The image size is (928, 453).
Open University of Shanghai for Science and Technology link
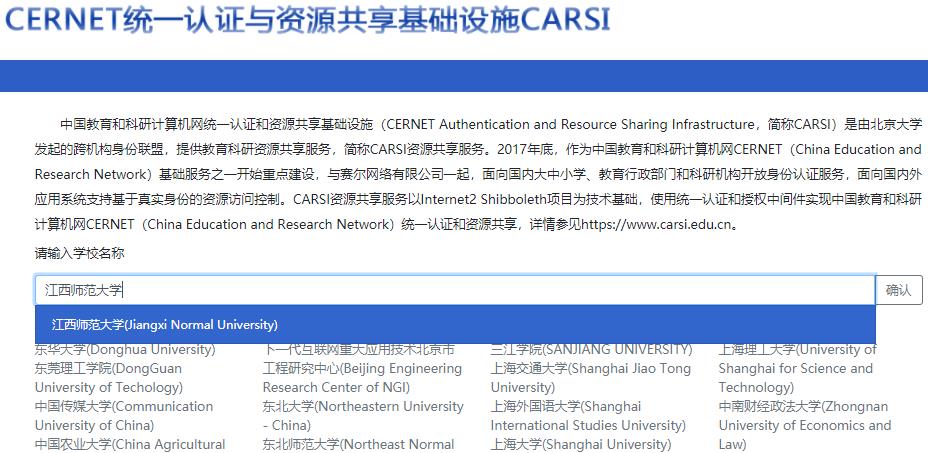pyautogui.click(x=798, y=368)
